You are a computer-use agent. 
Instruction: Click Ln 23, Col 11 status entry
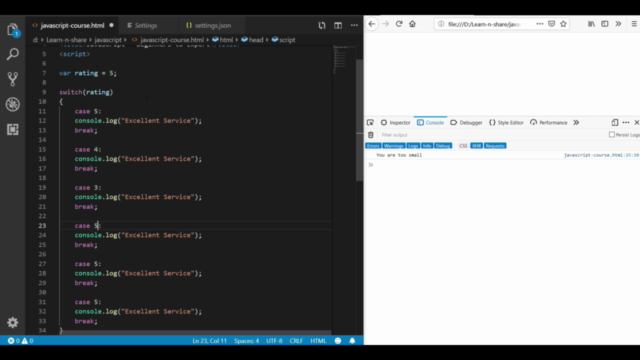209,341
